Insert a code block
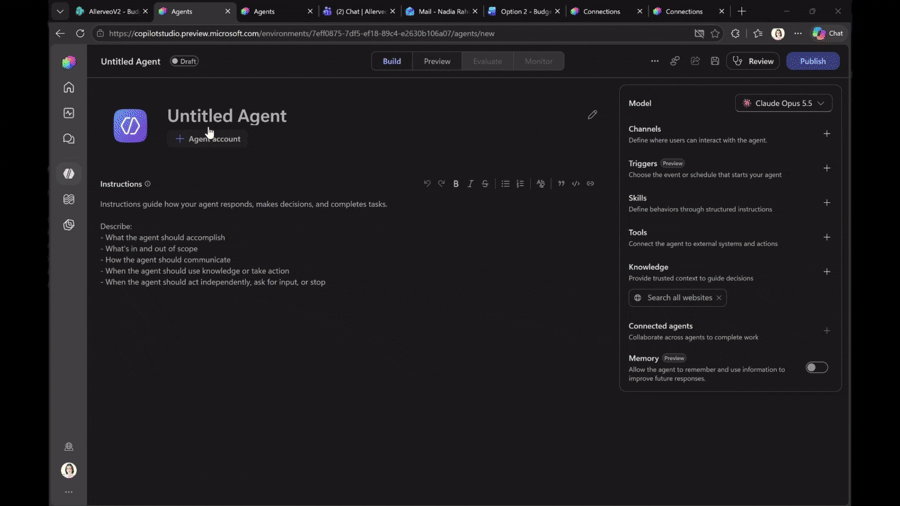This screenshot has width=900, height=506. [576, 184]
